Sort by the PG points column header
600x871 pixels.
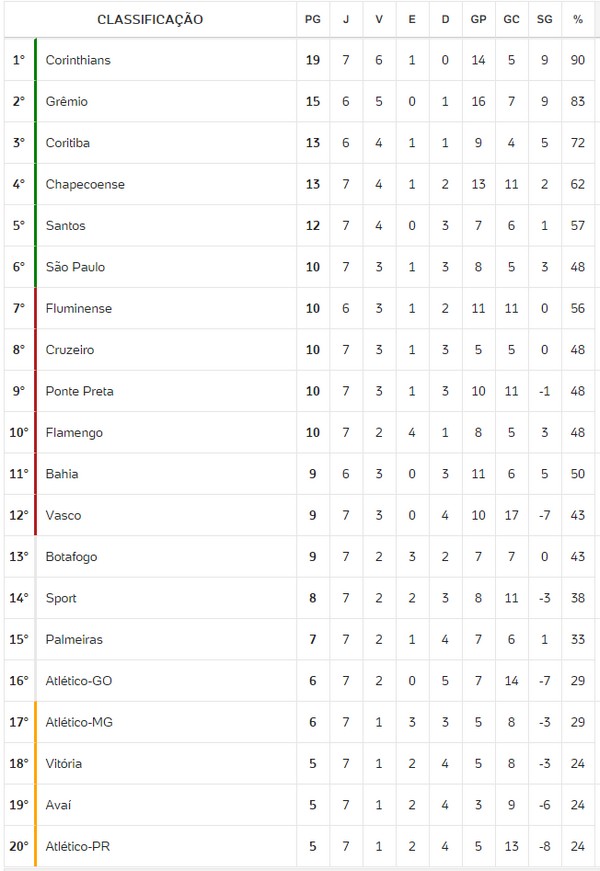313,20
